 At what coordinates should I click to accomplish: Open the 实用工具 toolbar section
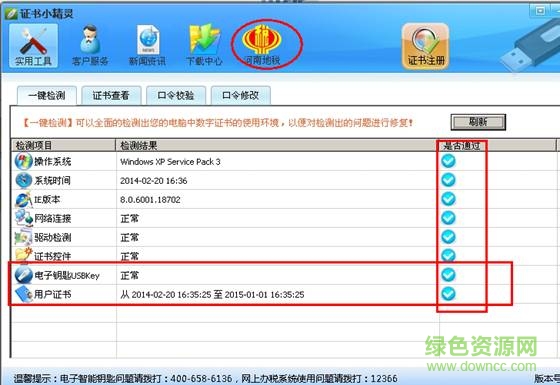(x=34, y=46)
